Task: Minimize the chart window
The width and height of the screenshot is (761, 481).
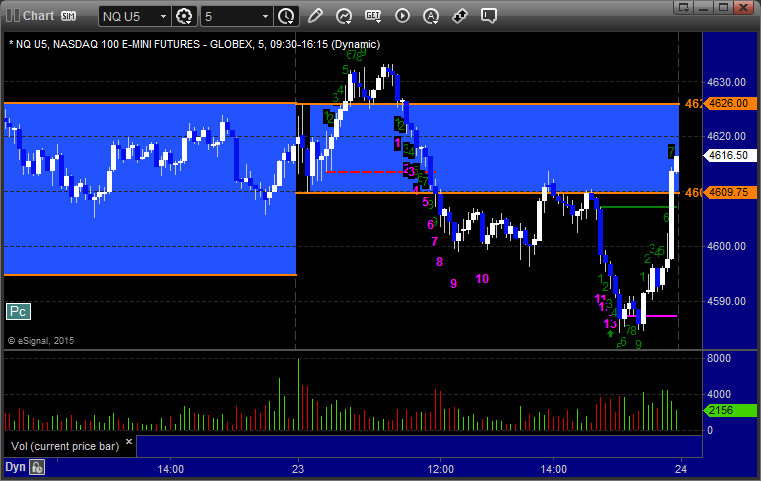Action: tap(704, 7)
